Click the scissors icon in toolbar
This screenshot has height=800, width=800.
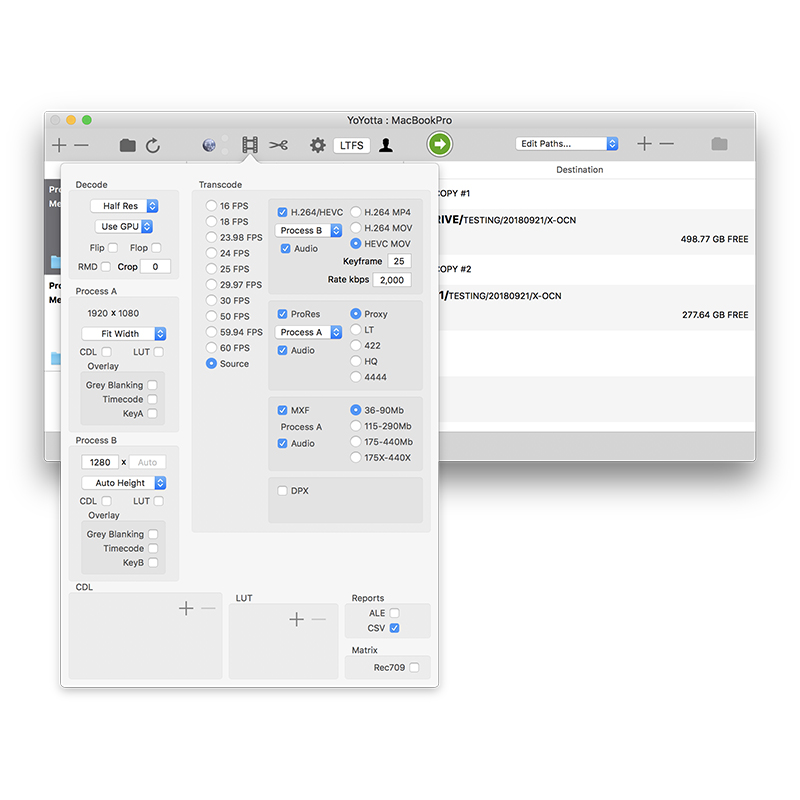(x=279, y=145)
